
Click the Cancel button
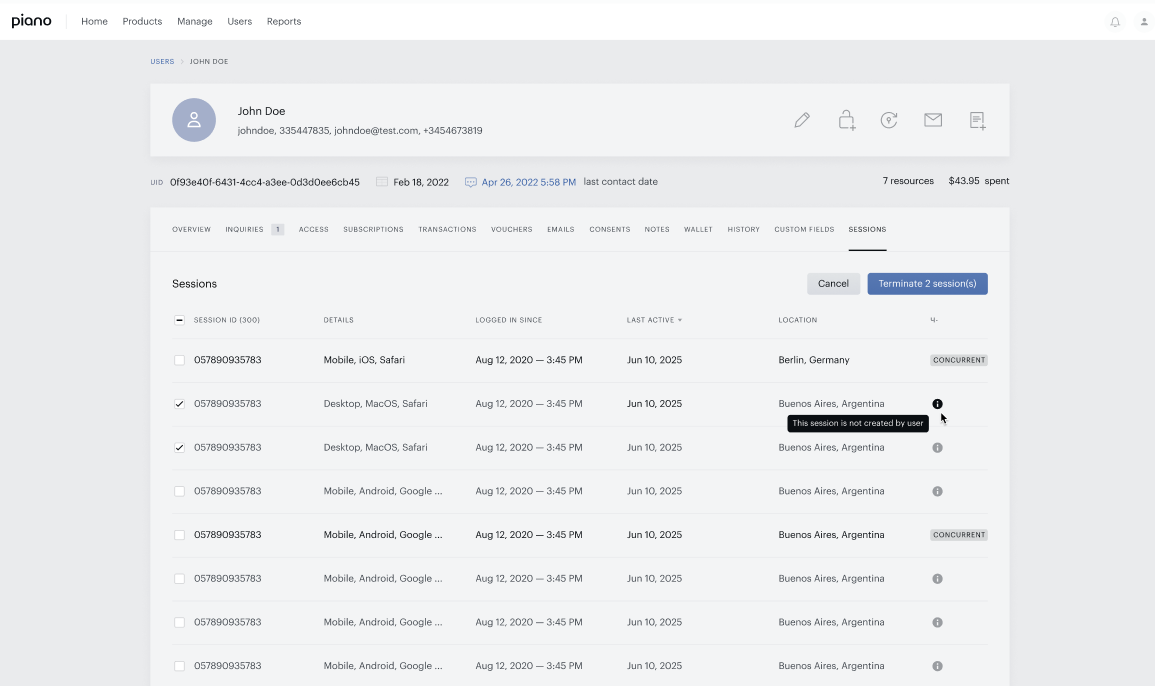[833, 284]
